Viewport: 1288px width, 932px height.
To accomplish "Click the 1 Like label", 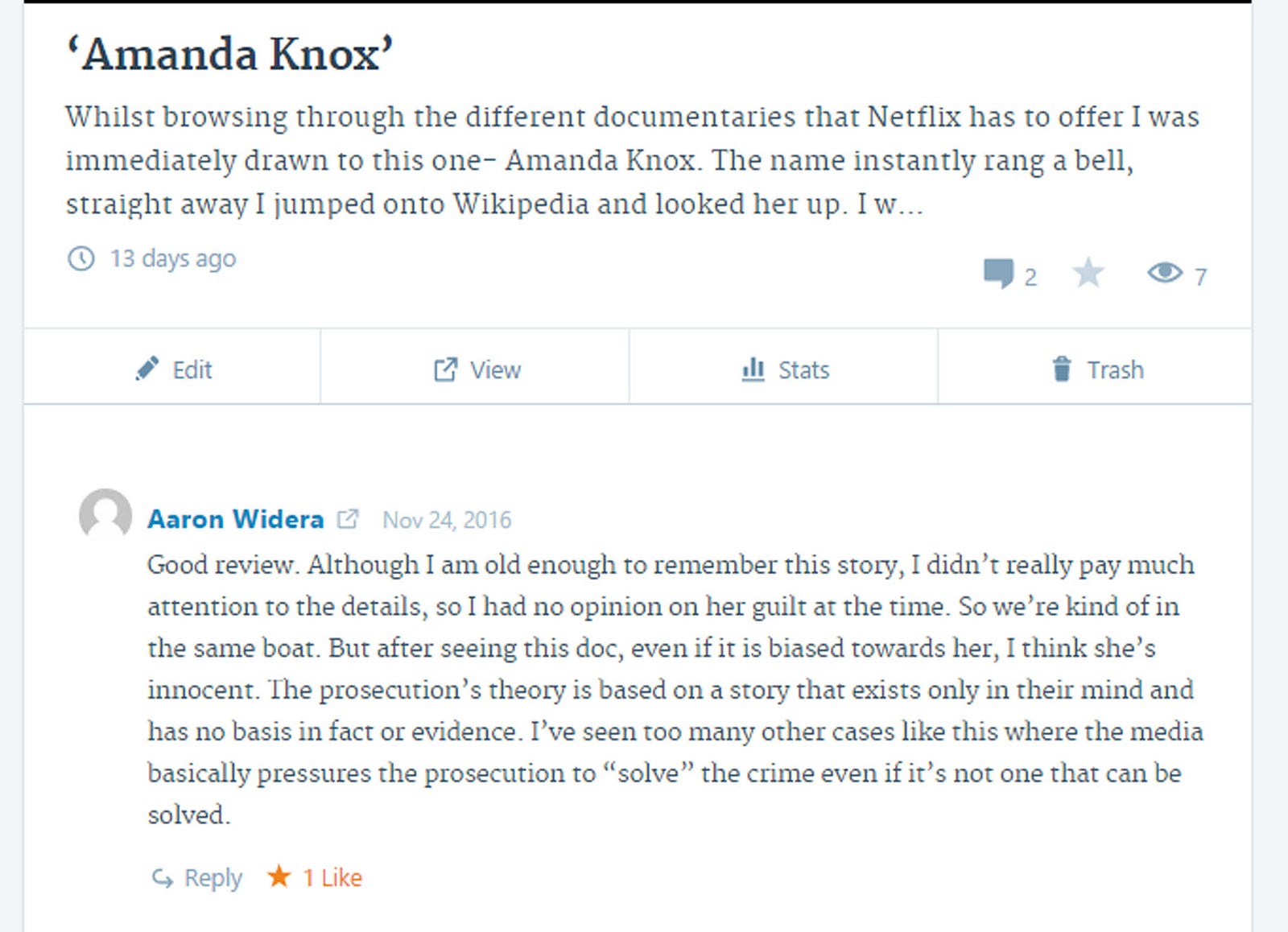I will pyautogui.click(x=332, y=877).
